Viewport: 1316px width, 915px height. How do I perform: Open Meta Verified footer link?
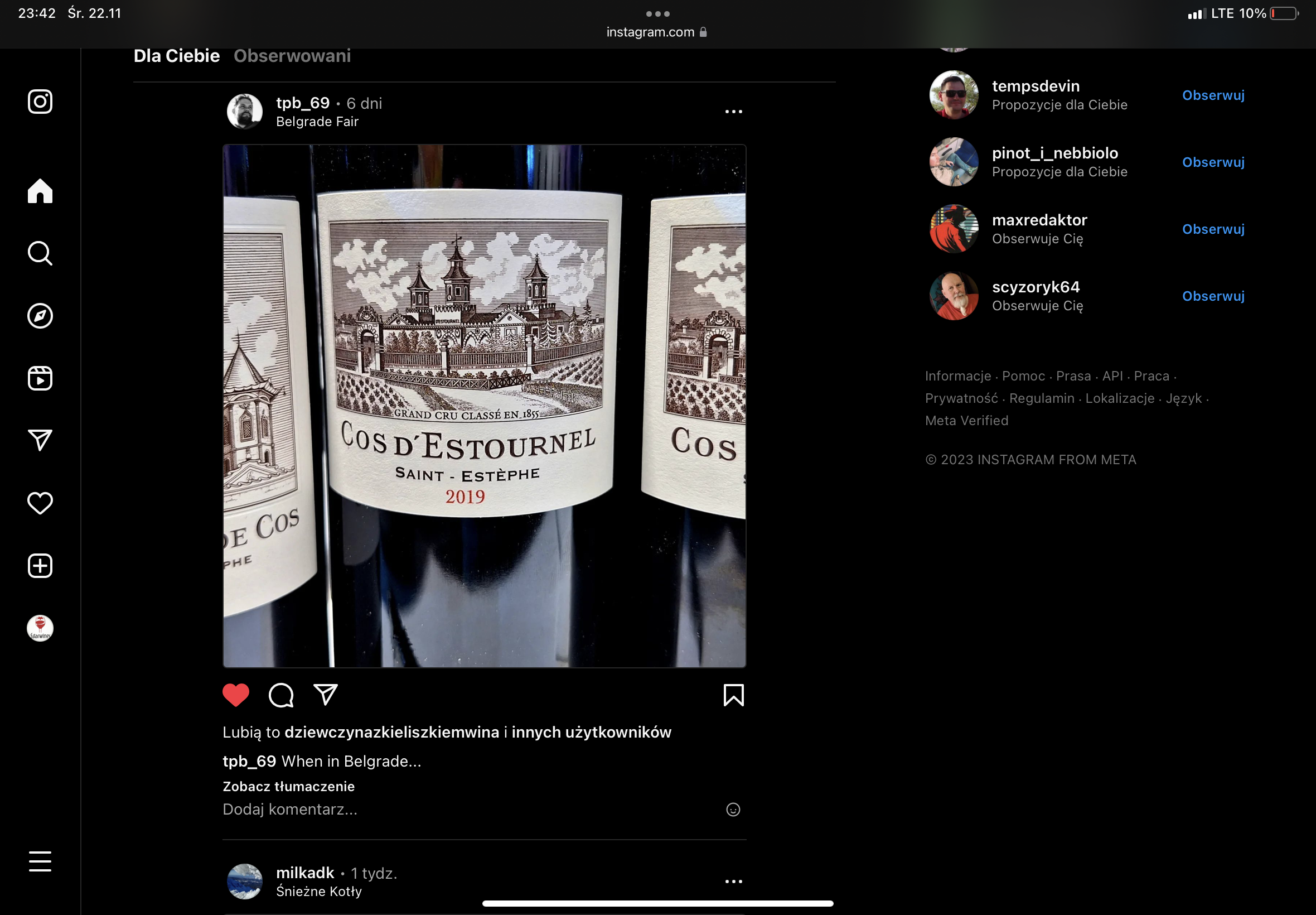[x=966, y=421]
